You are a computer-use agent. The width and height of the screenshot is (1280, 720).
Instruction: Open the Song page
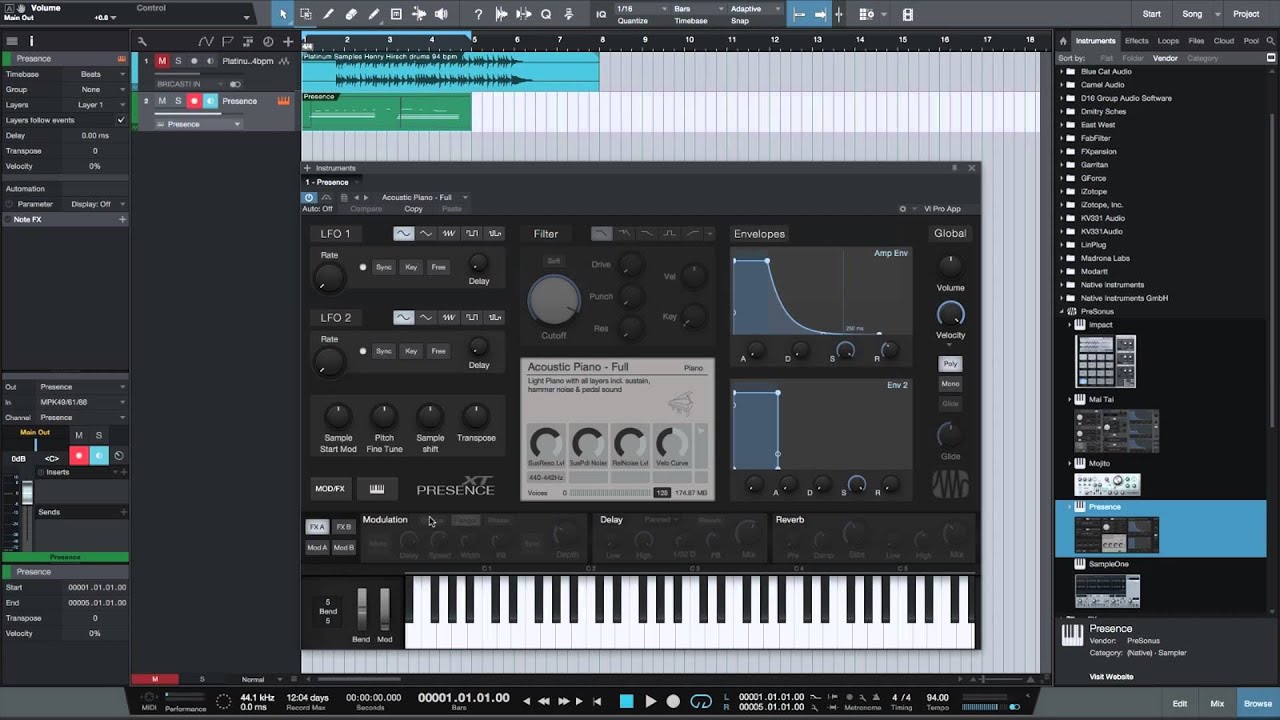pos(1193,14)
